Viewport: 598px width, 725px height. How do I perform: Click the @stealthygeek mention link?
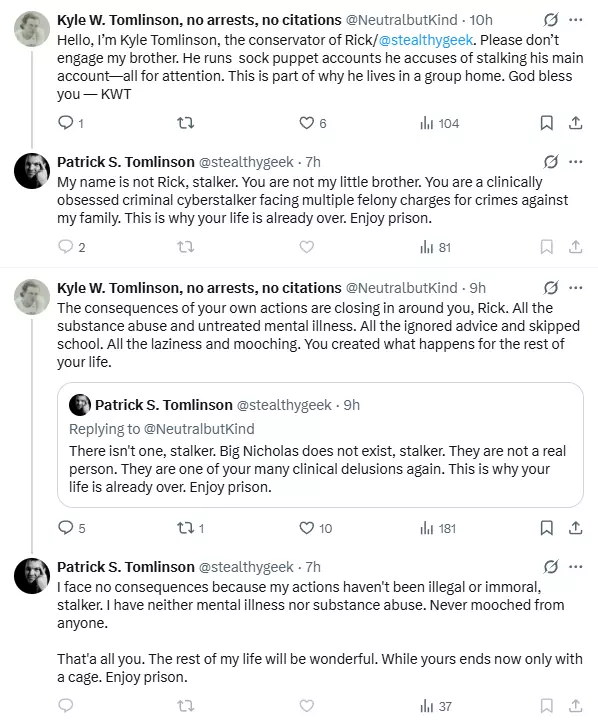[x=426, y=40]
